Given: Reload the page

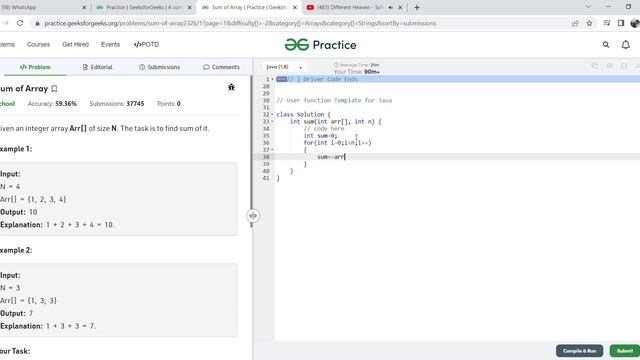Looking at the screenshot, I should point(20,23).
